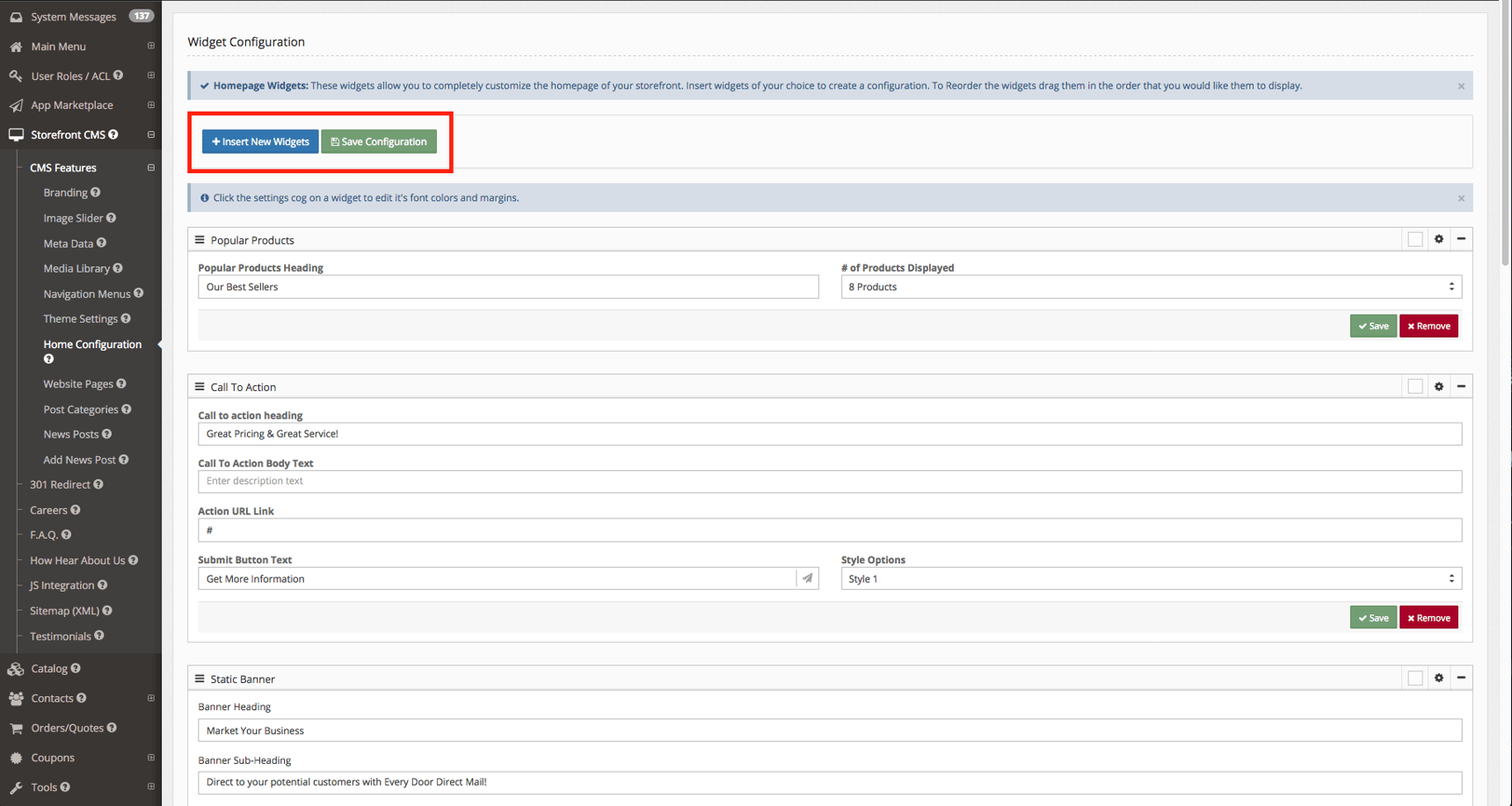Open Testimonials in sidebar
This screenshot has width=1512, height=806.
61,636
